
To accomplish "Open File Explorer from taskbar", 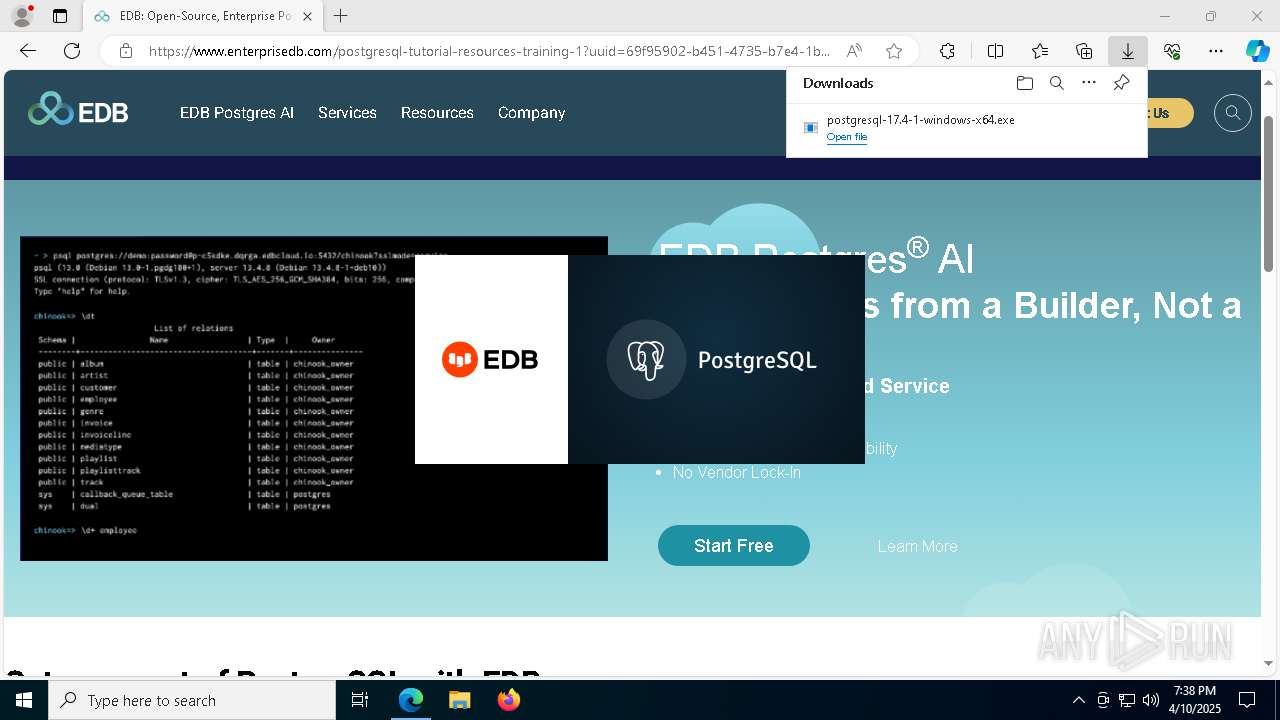I will tap(459, 700).
